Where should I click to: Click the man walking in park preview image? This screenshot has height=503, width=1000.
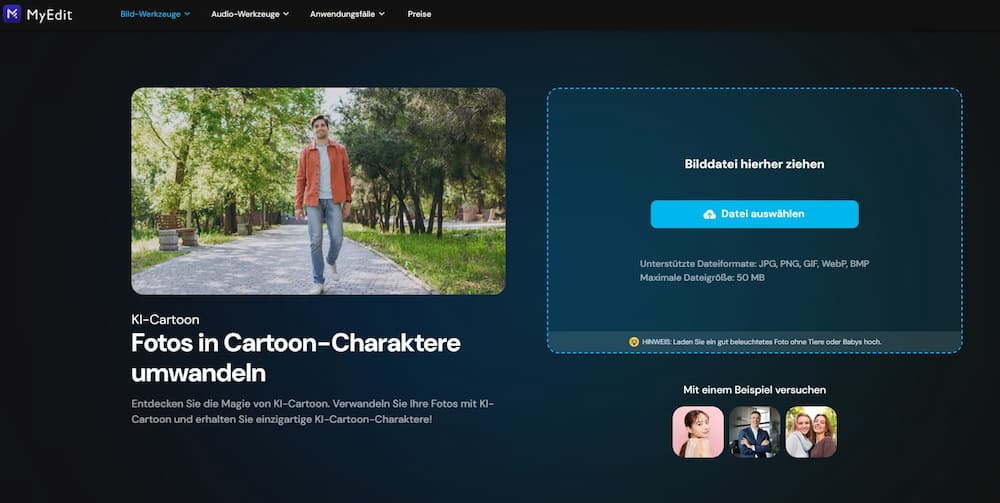click(318, 191)
